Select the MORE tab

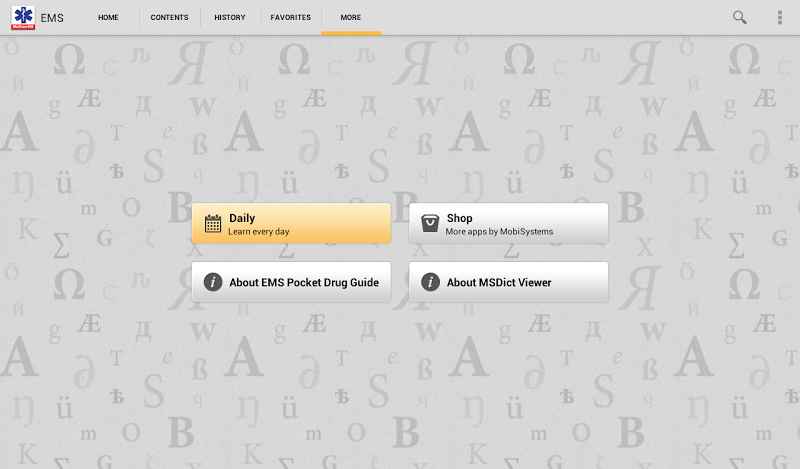pyautogui.click(x=351, y=17)
